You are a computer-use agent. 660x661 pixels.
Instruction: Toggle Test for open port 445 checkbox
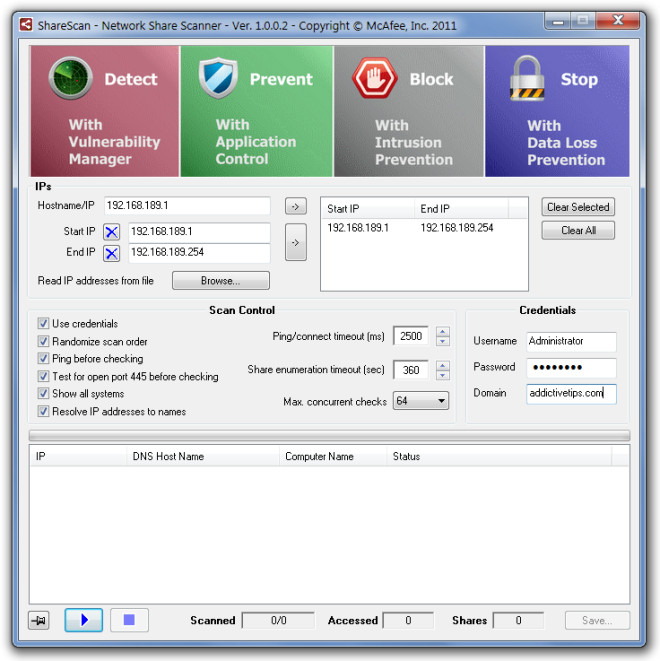click(x=43, y=376)
